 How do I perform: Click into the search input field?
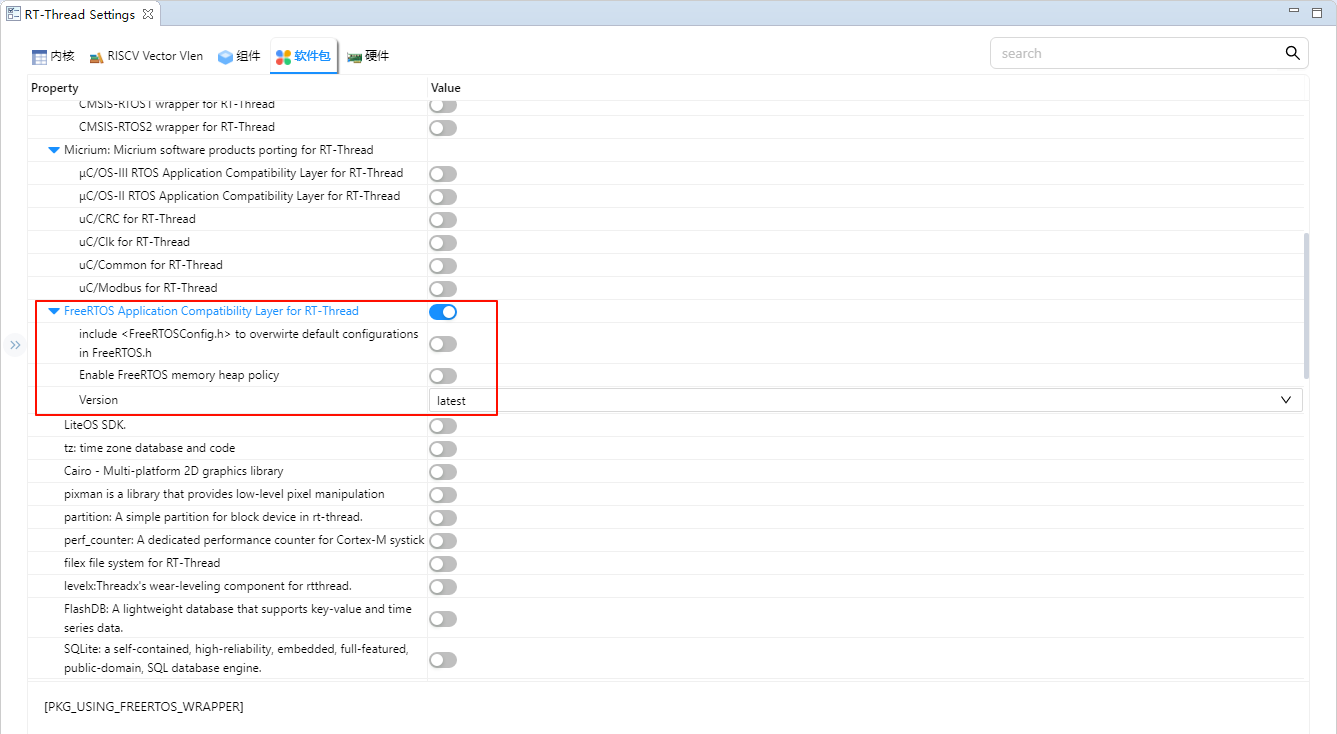[x=1135, y=54]
